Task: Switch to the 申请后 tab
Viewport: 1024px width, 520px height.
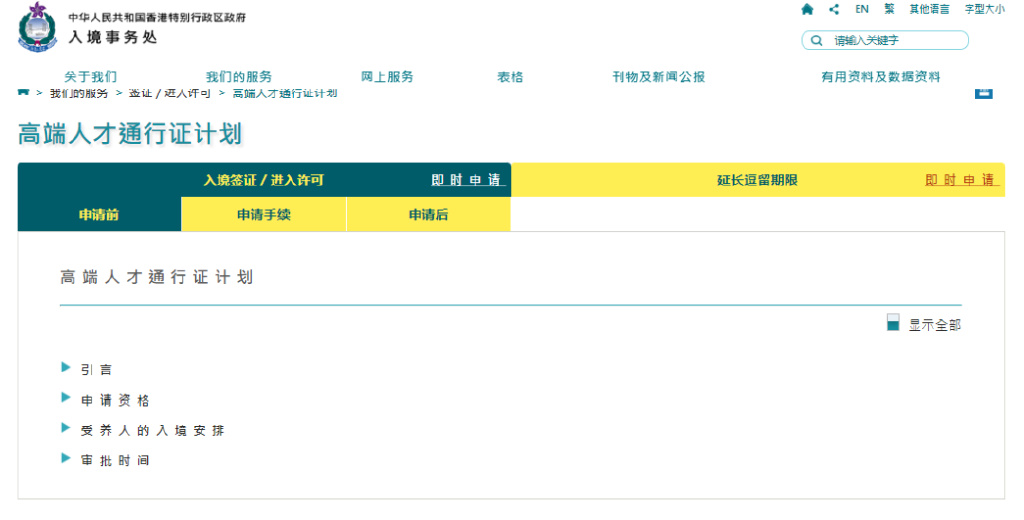Action: click(x=428, y=214)
